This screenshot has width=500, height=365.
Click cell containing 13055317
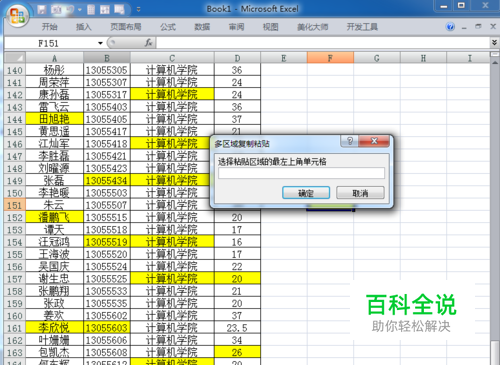tap(107, 95)
